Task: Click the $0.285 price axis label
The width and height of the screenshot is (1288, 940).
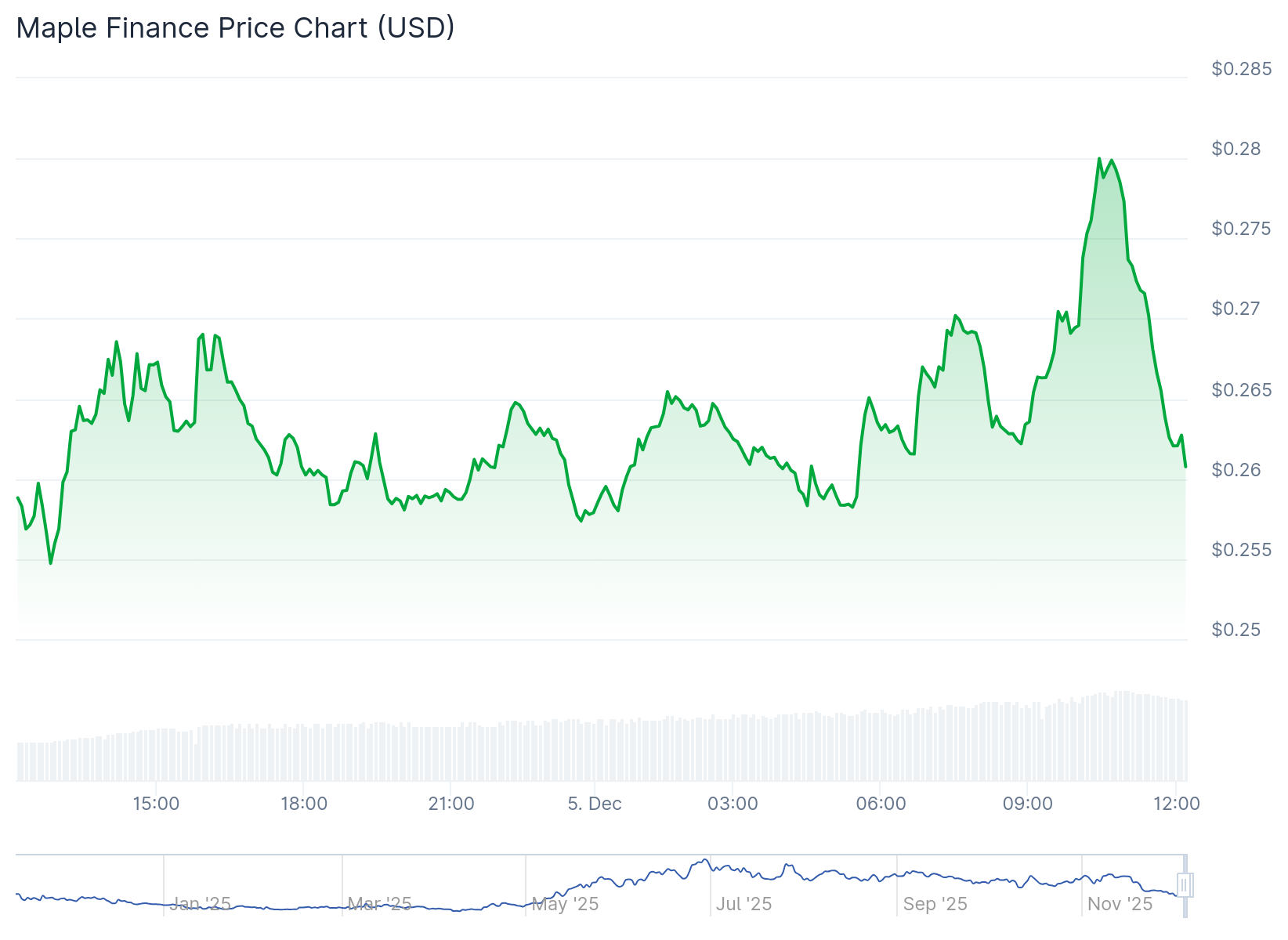Action: click(1242, 69)
